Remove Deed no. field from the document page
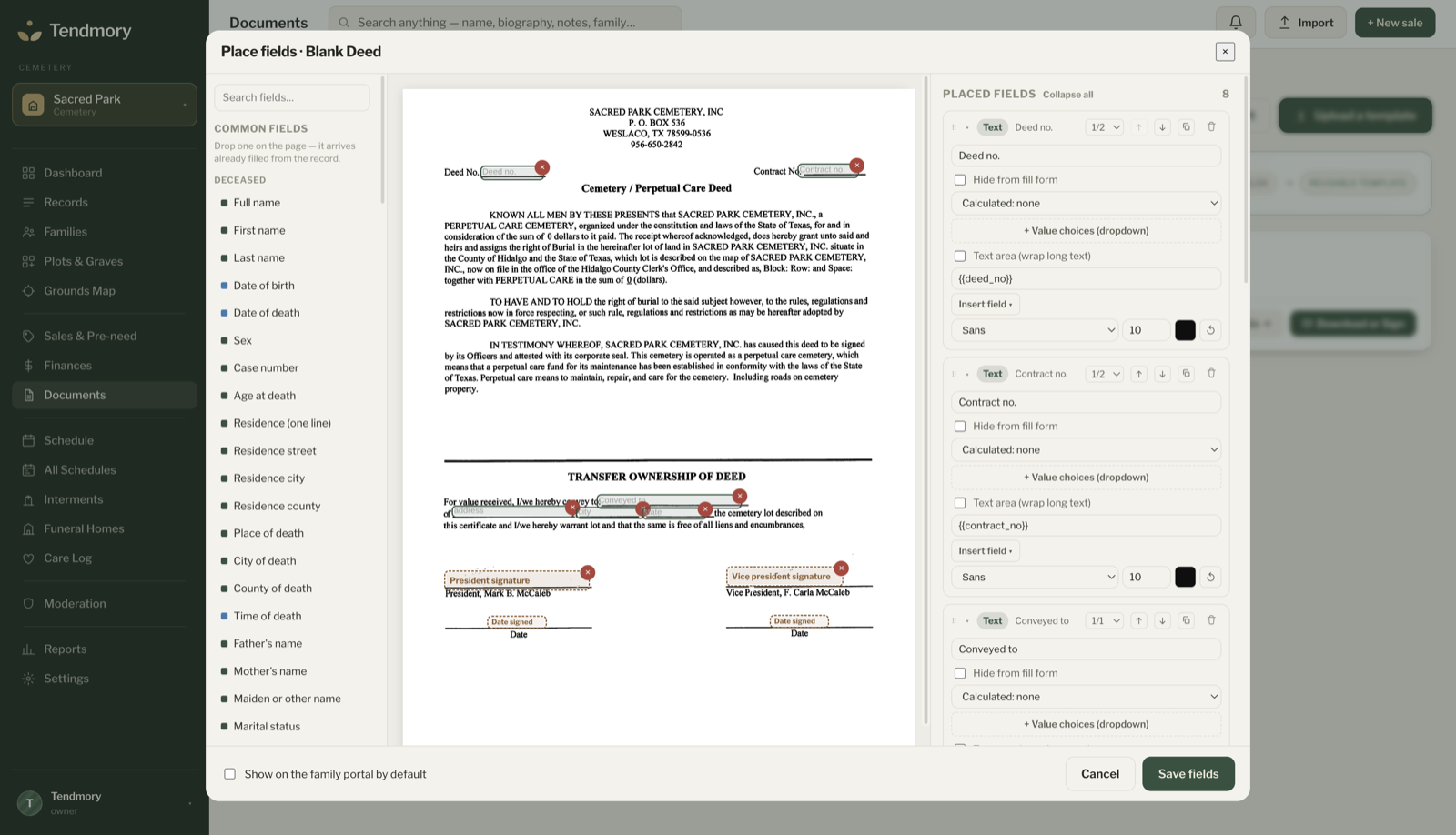Screen dimensions: 1456x835 (x=542, y=167)
